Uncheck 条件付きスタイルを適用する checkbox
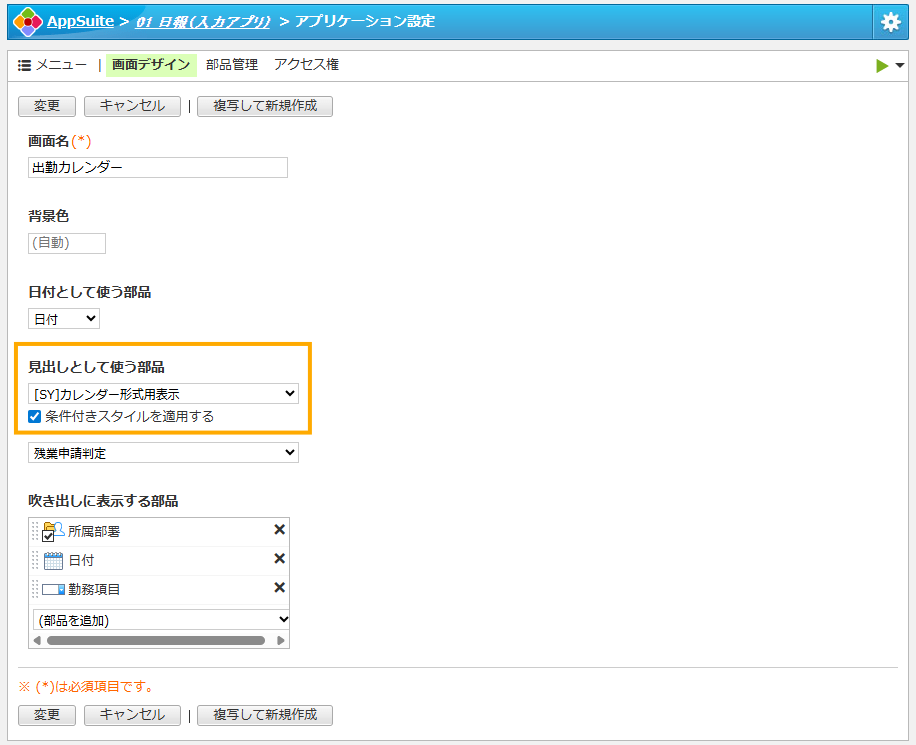This screenshot has width=916, height=745. click(35, 417)
